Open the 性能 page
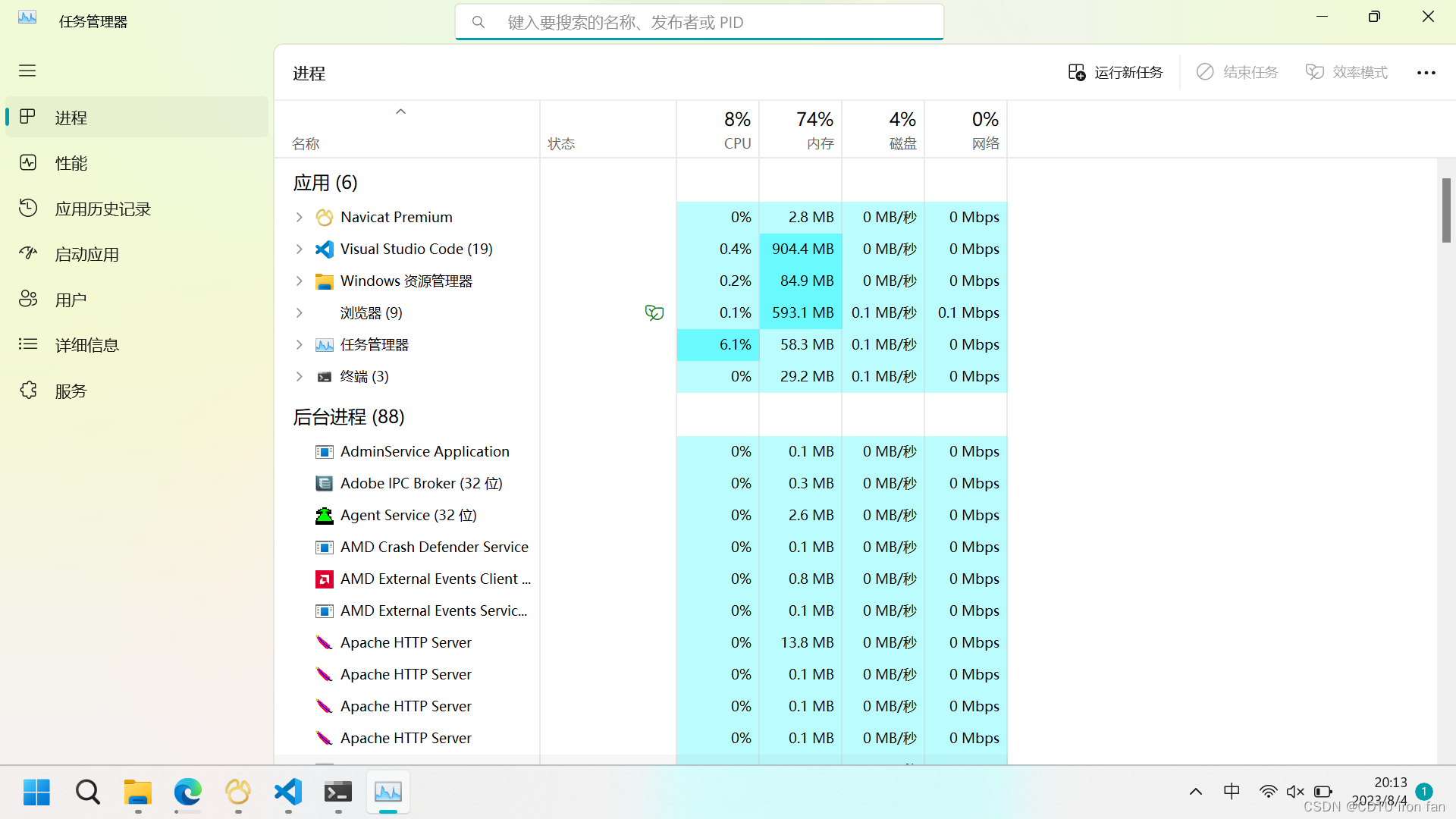The height and width of the screenshot is (819, 1456). pos(137,163)
